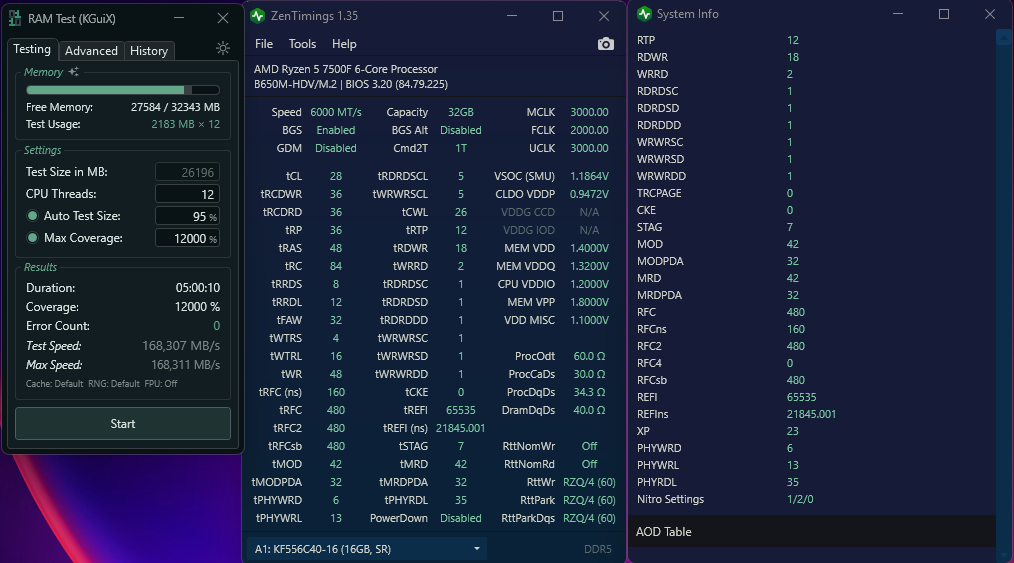Image resolution: width=1014 pixels, height=563 pixels.
Task: Minimize the RAM Test window
Action: [179, 18]
